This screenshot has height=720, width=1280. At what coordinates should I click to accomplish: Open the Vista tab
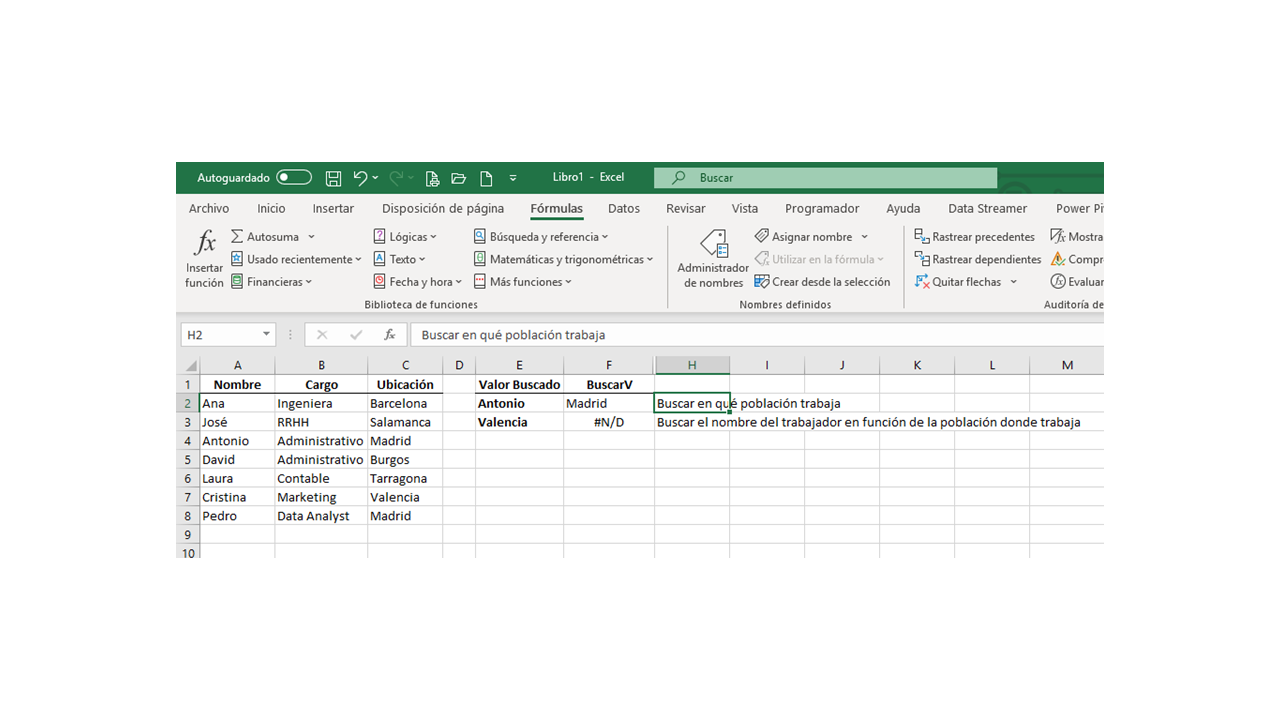tap(745, 209)
